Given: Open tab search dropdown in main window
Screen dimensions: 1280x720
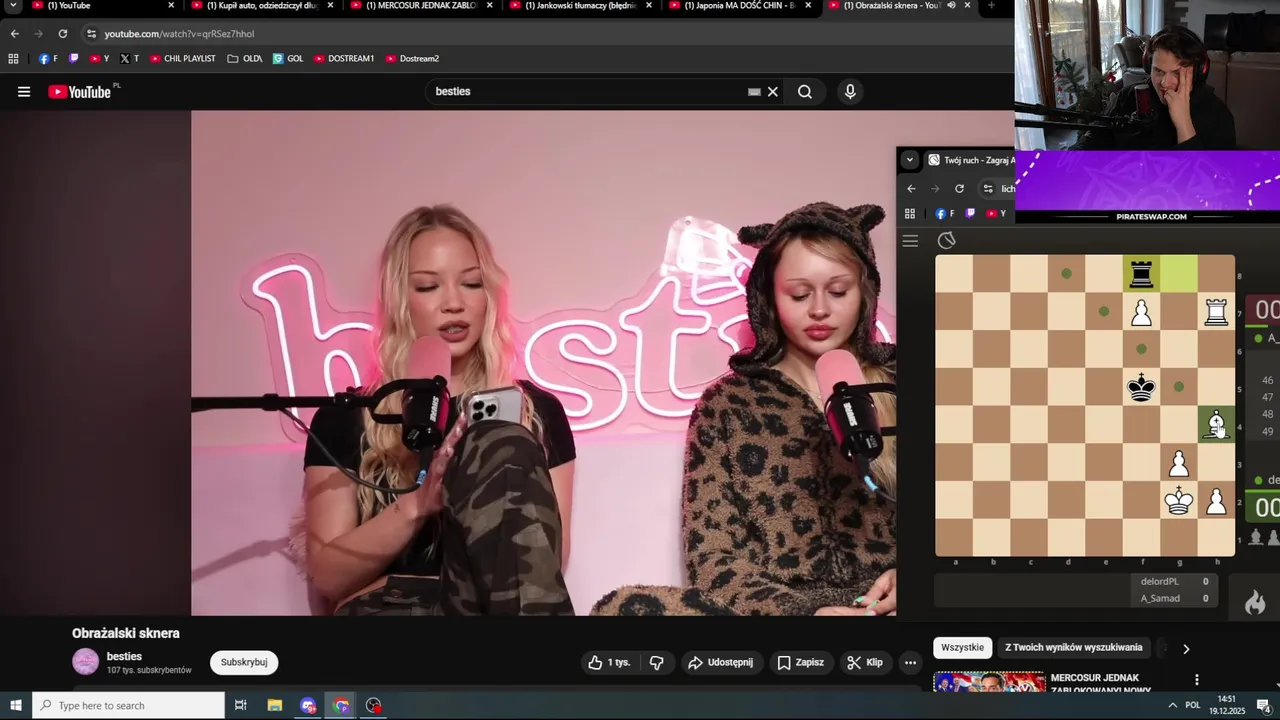Looking at the screenshot, I should (13, 6).
